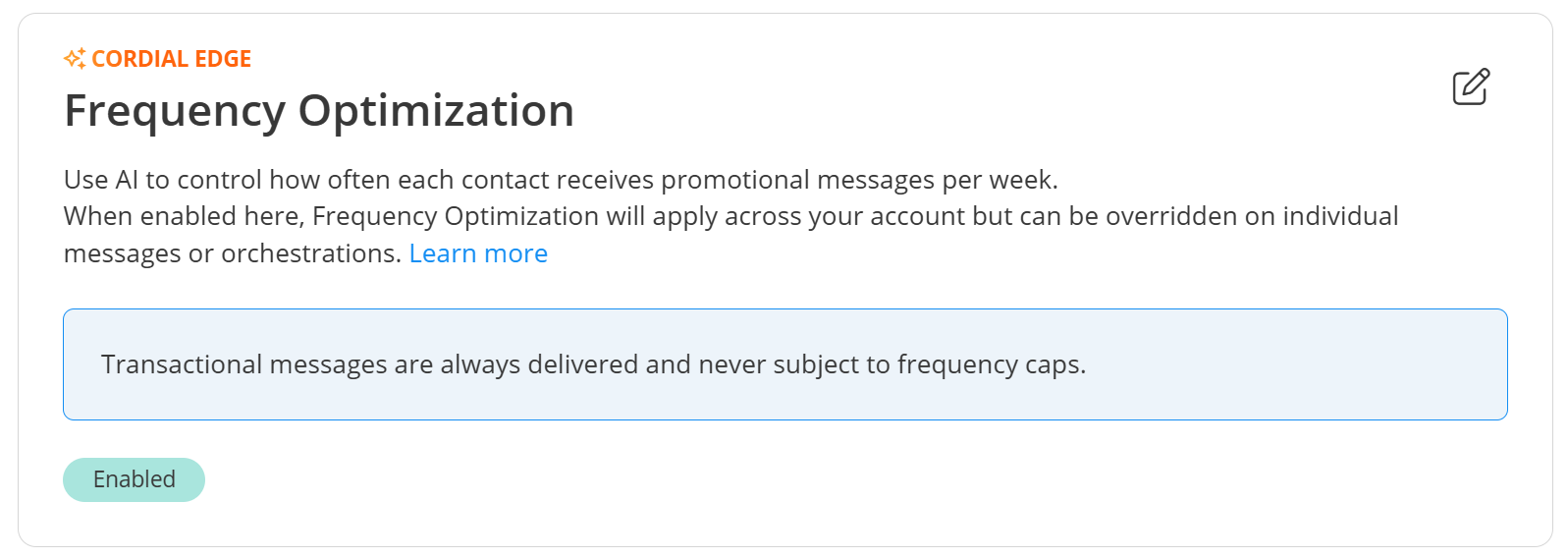Click 'messages or orchestrations' text before the link

tap(233, 253)
